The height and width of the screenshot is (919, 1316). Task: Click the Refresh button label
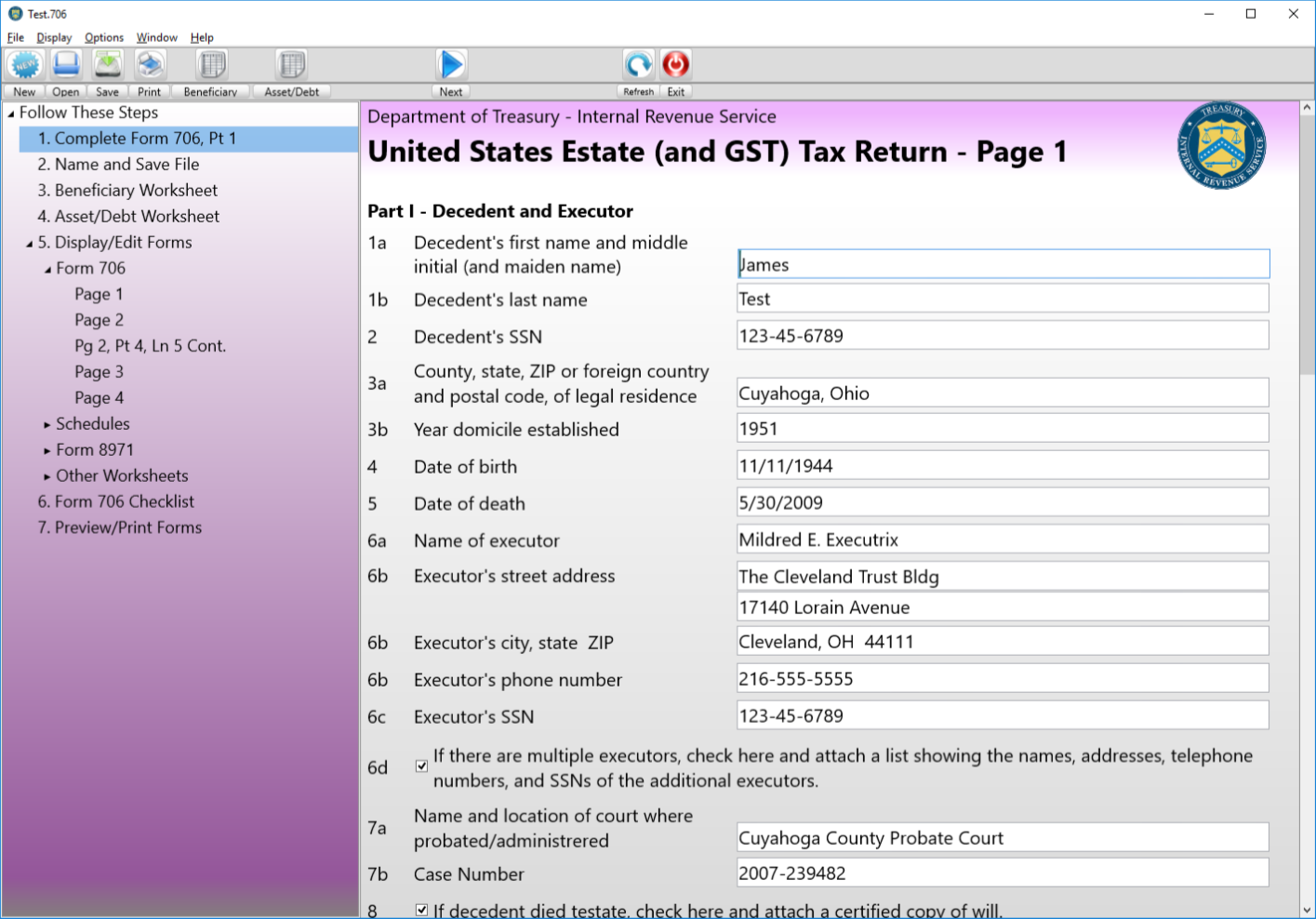tap(638, 92)
